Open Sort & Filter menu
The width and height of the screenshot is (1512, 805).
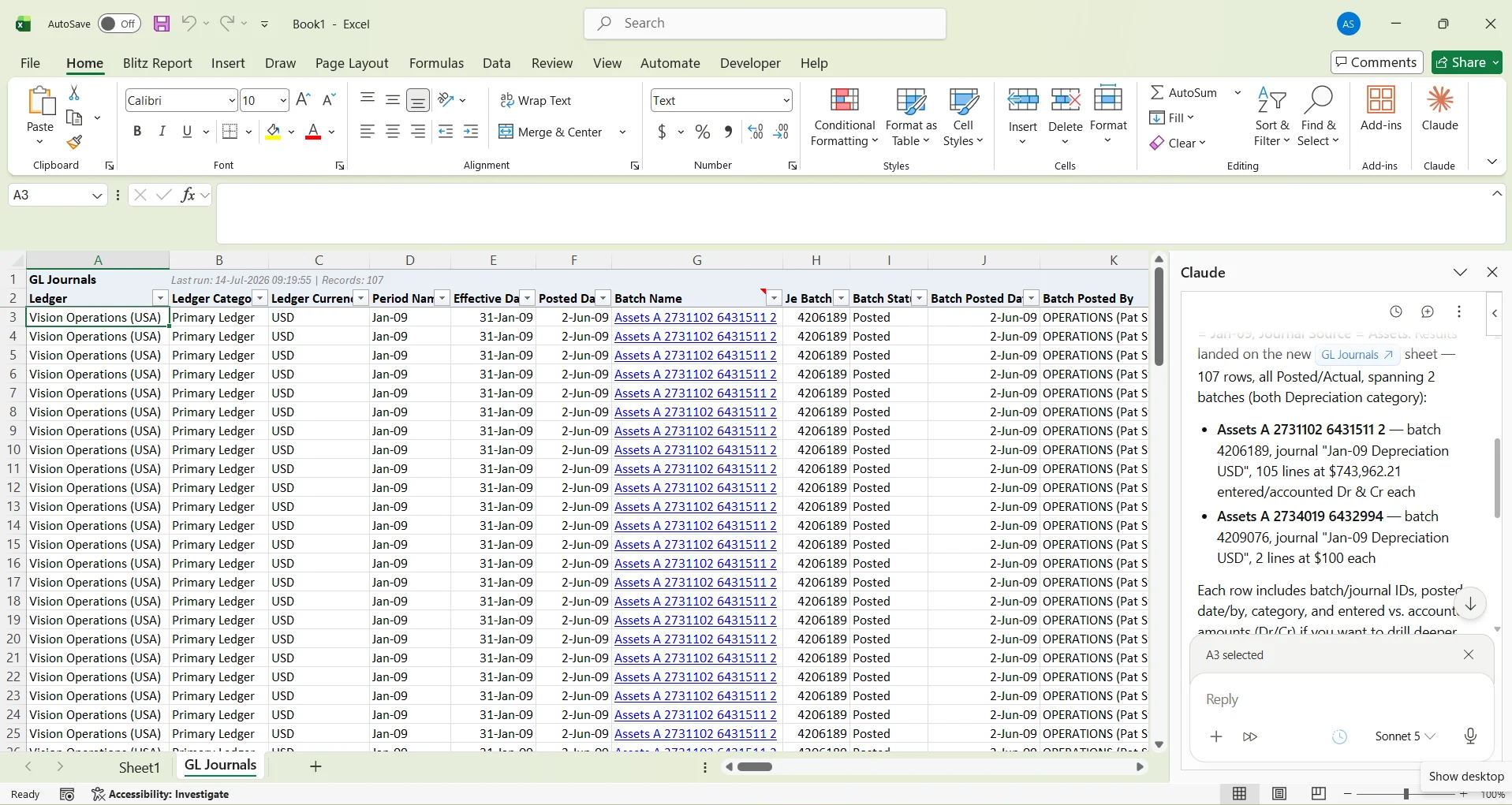pos(1271,117)
